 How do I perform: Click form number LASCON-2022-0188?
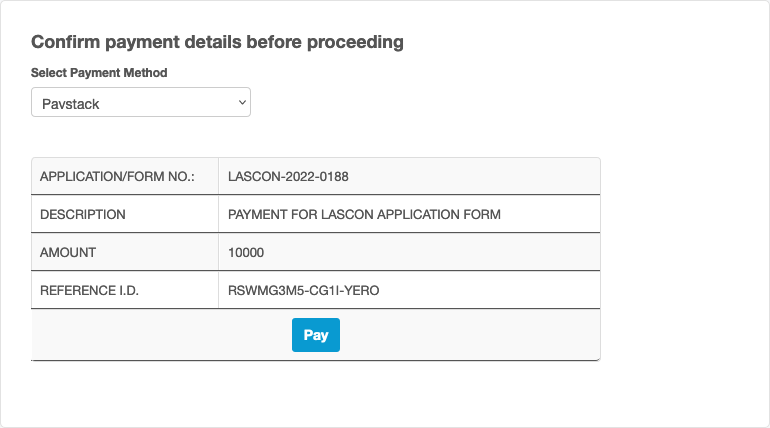(288, 177)
